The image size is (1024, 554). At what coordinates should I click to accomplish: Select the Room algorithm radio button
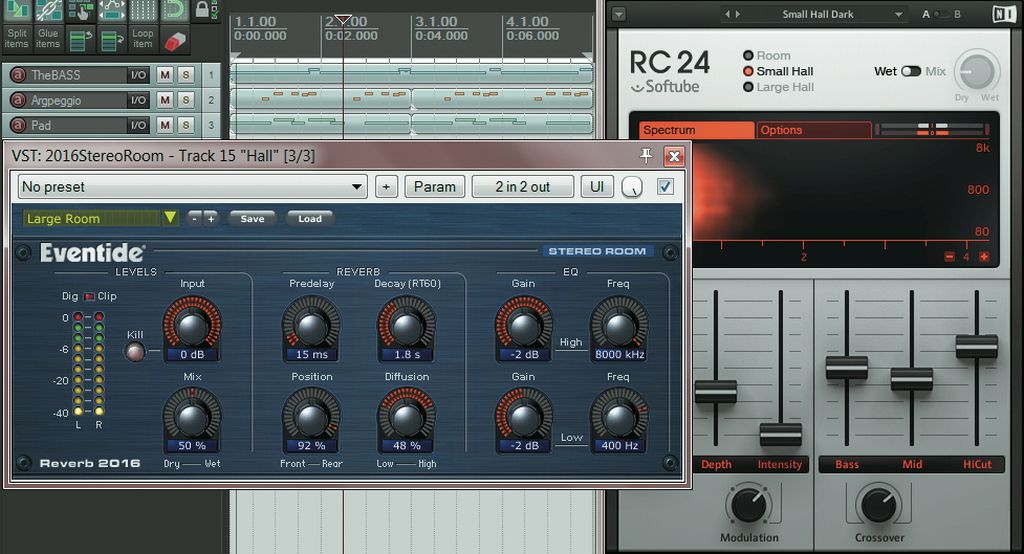point(748,56)
